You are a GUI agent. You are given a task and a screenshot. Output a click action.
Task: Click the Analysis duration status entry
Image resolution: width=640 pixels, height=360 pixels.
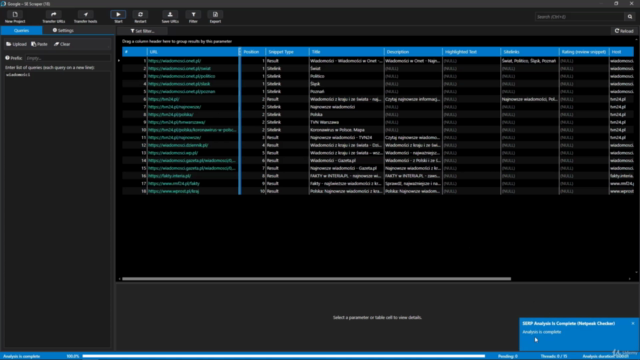606,356
